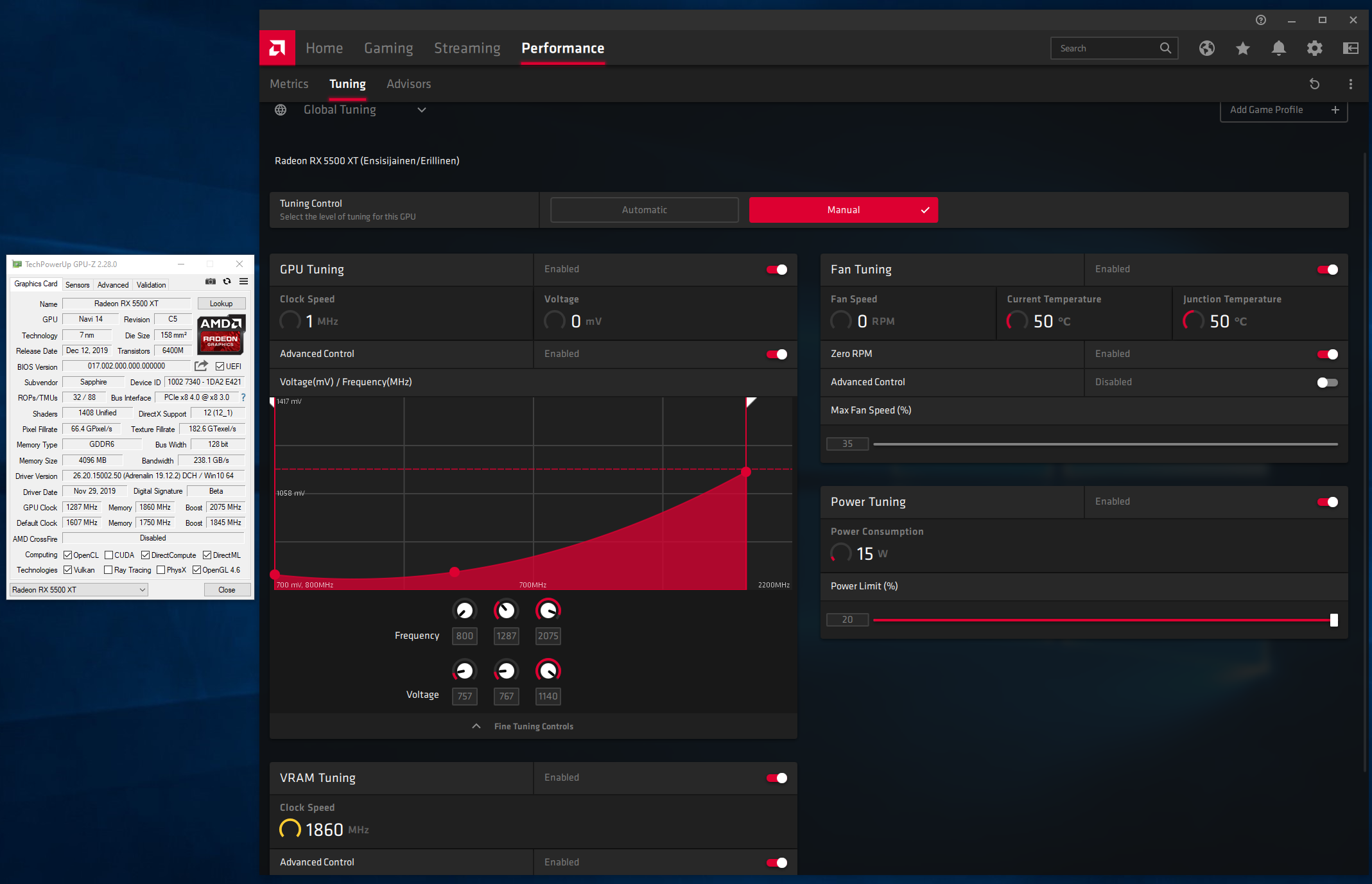This screenshot has width=1372, height=884.
Task: Click the top curve point at 2075 MHz
Action: click(x=746, y=472)
